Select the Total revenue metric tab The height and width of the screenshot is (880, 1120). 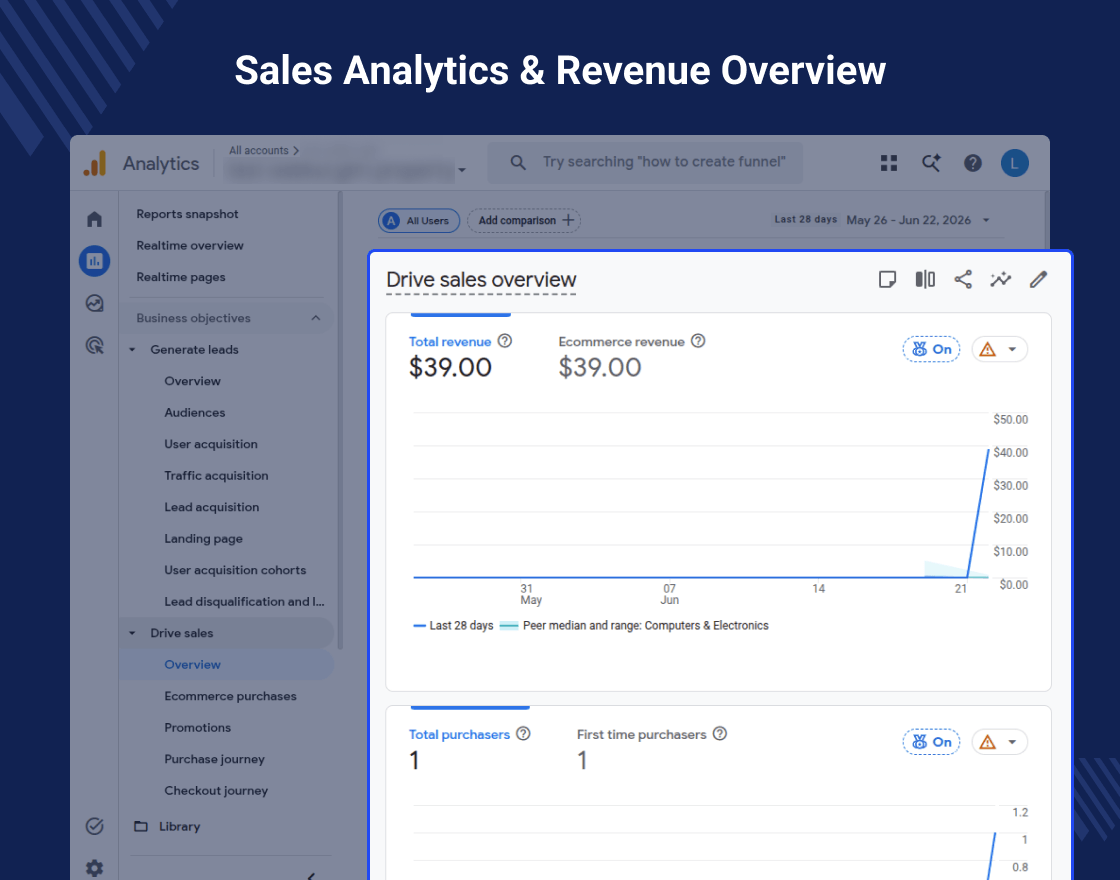tap(460, 356)
